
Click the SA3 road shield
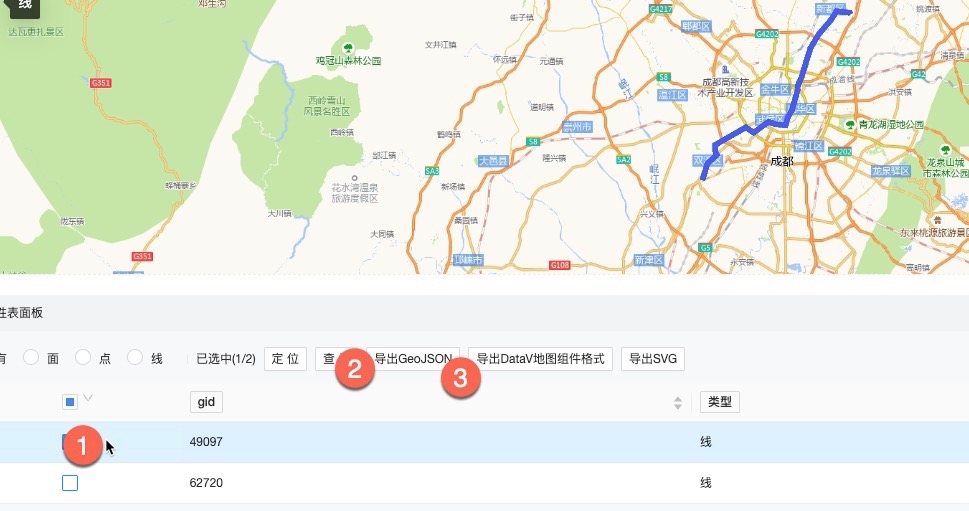[x=432, y=171]
